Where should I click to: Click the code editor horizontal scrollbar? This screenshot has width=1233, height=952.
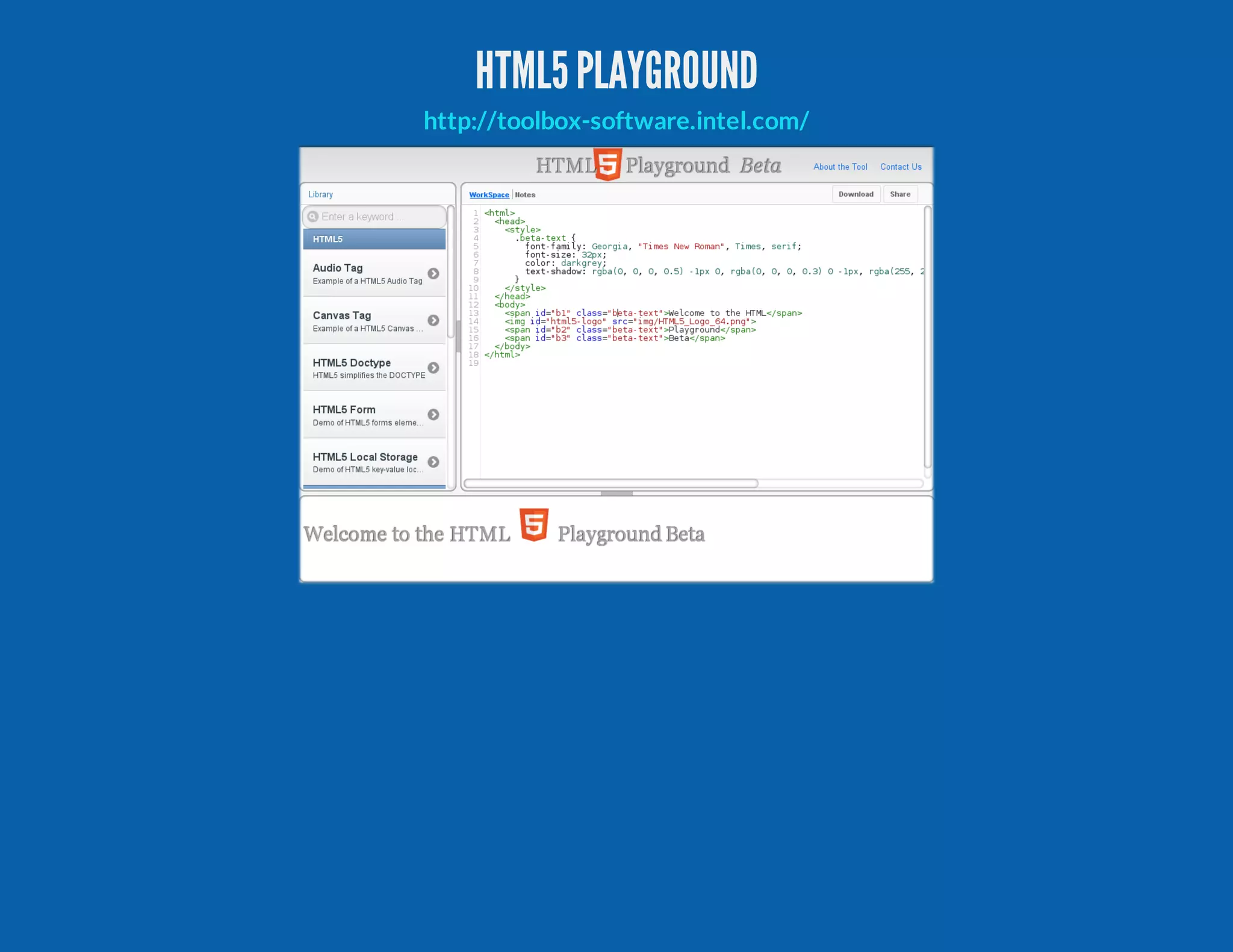coord(611,483)
